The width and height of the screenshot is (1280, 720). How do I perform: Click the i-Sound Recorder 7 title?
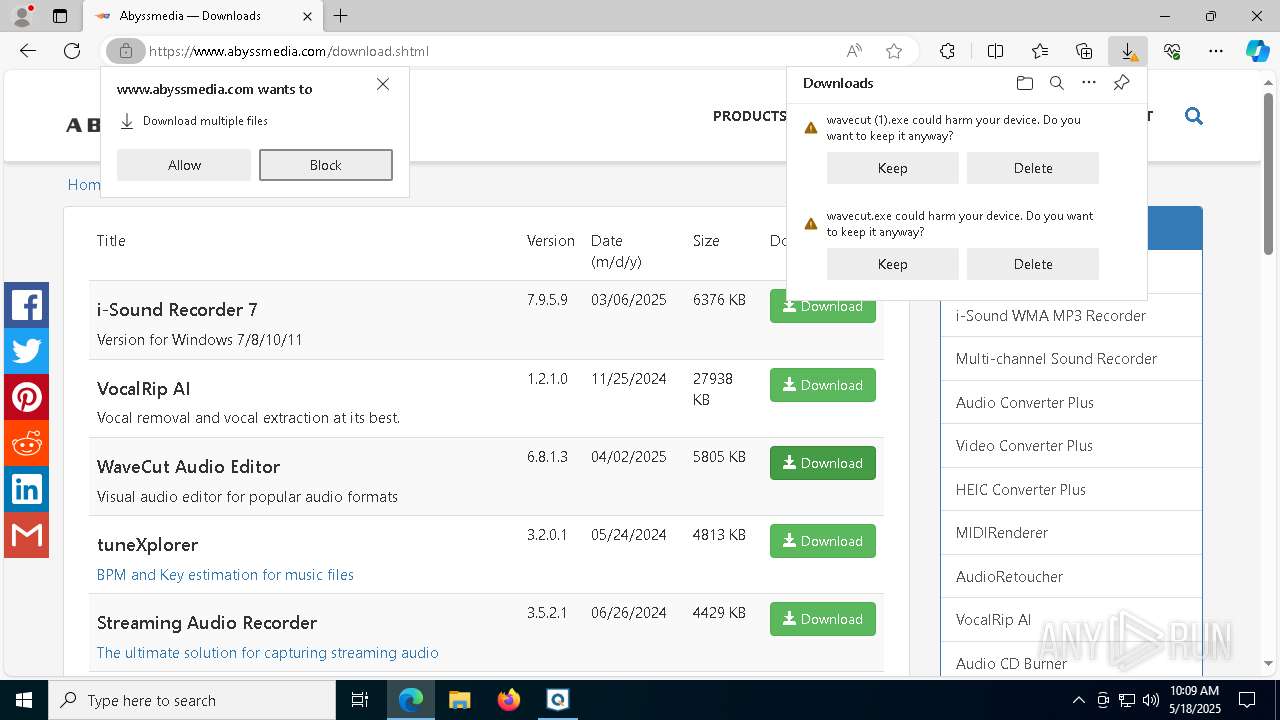(x=177, y=310)
